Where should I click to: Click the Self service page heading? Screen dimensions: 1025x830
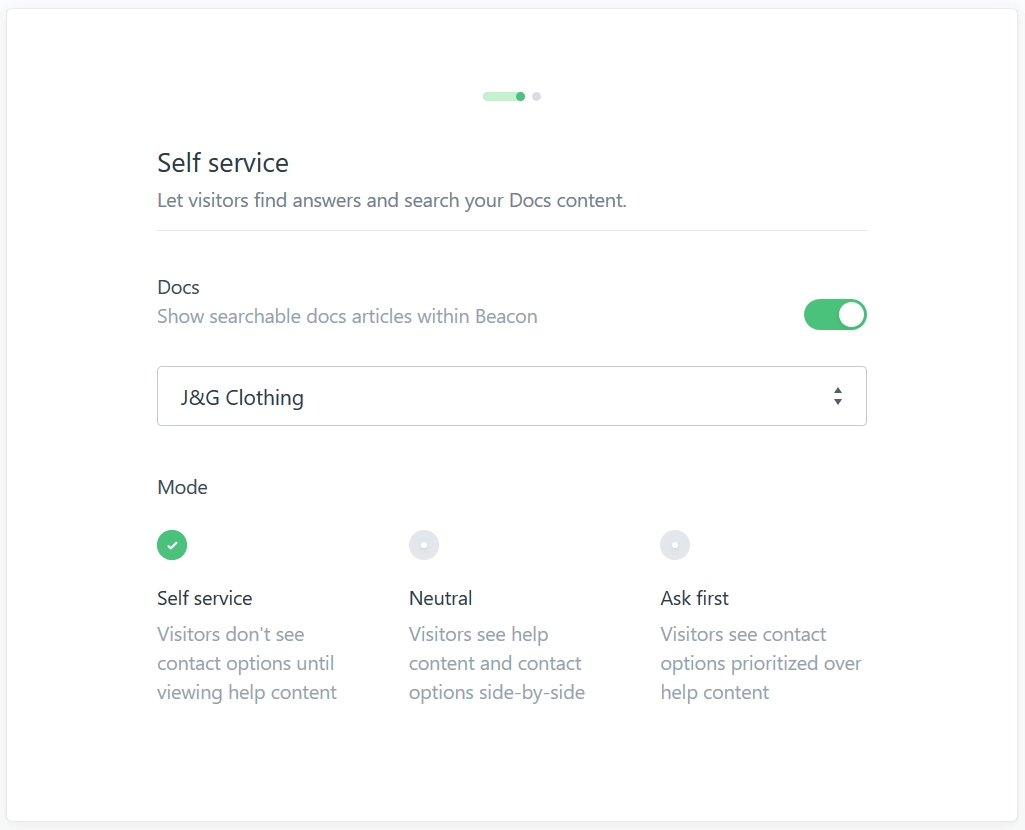point(223,163)
